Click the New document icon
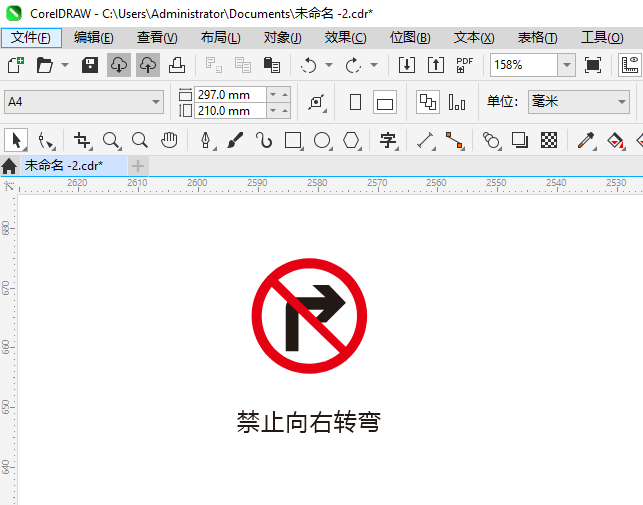Viewport: 643px width, 505px height. pos(16,65)
